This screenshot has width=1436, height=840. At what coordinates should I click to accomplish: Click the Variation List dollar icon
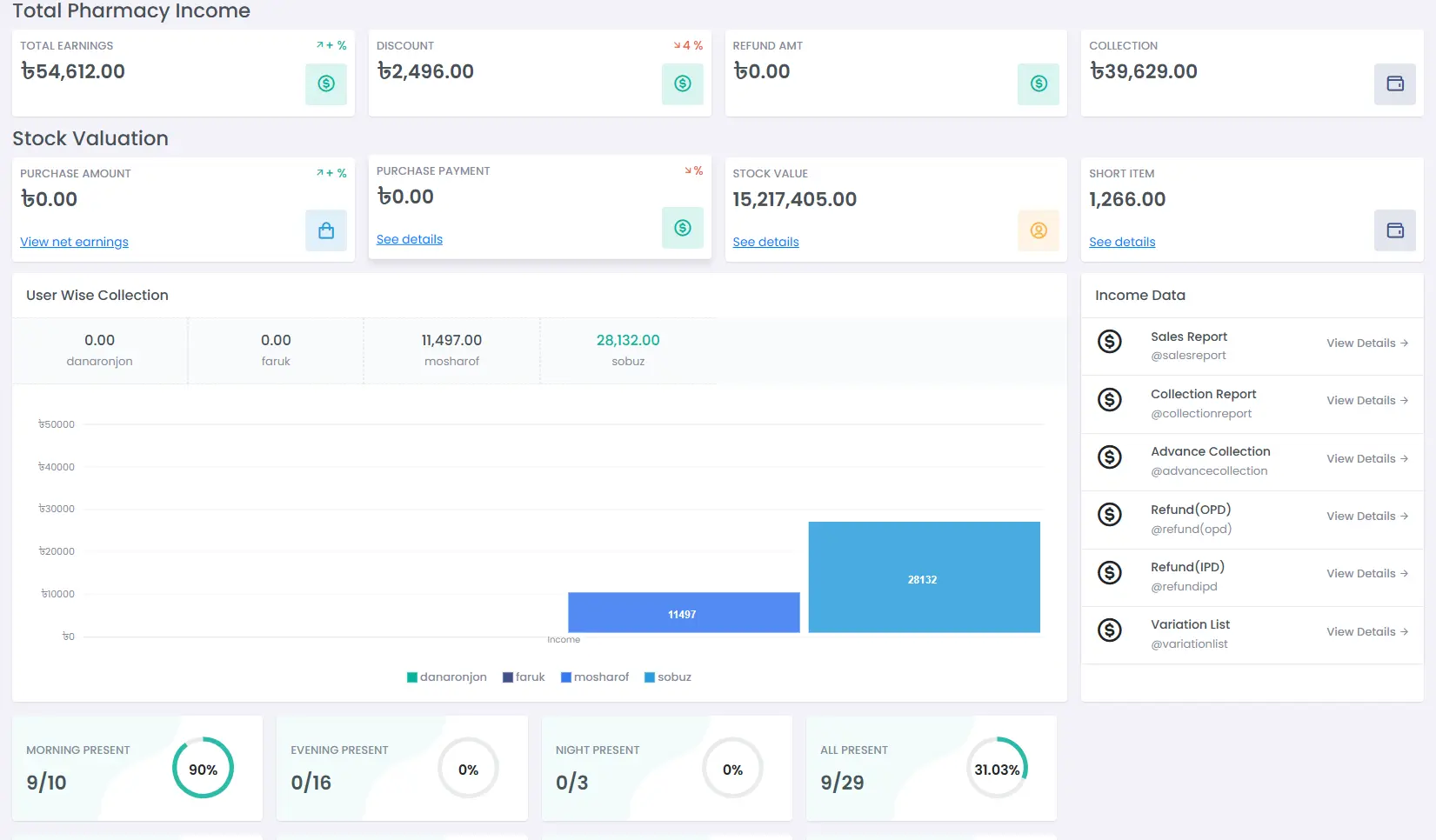pos(1110,630)
